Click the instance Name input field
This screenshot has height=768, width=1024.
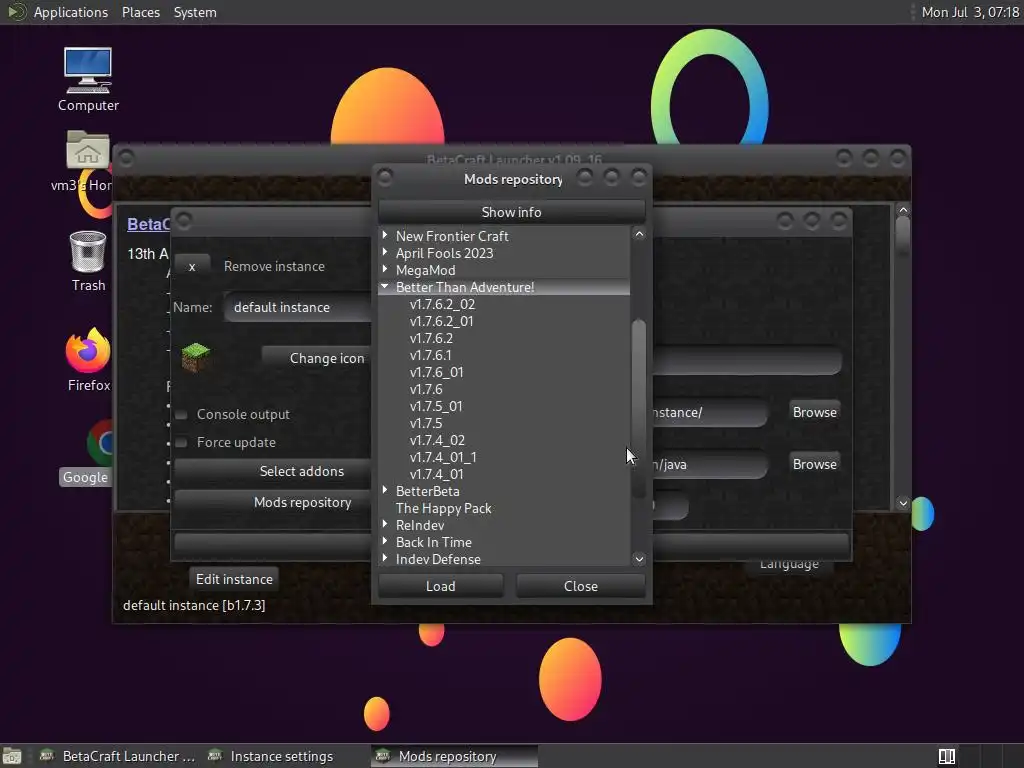pos(298,308)
